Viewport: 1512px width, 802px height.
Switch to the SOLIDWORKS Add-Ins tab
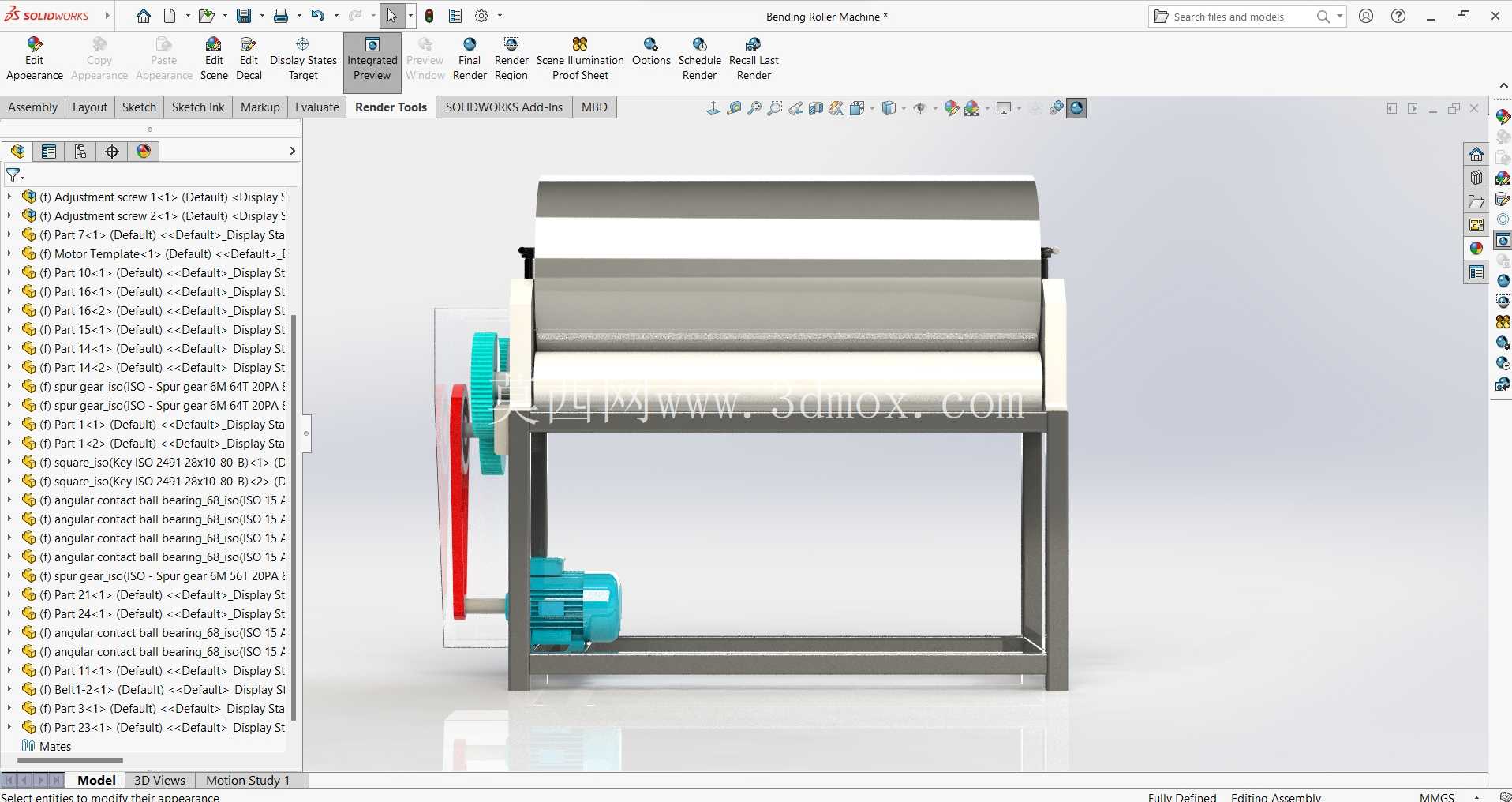click(504, 107)
